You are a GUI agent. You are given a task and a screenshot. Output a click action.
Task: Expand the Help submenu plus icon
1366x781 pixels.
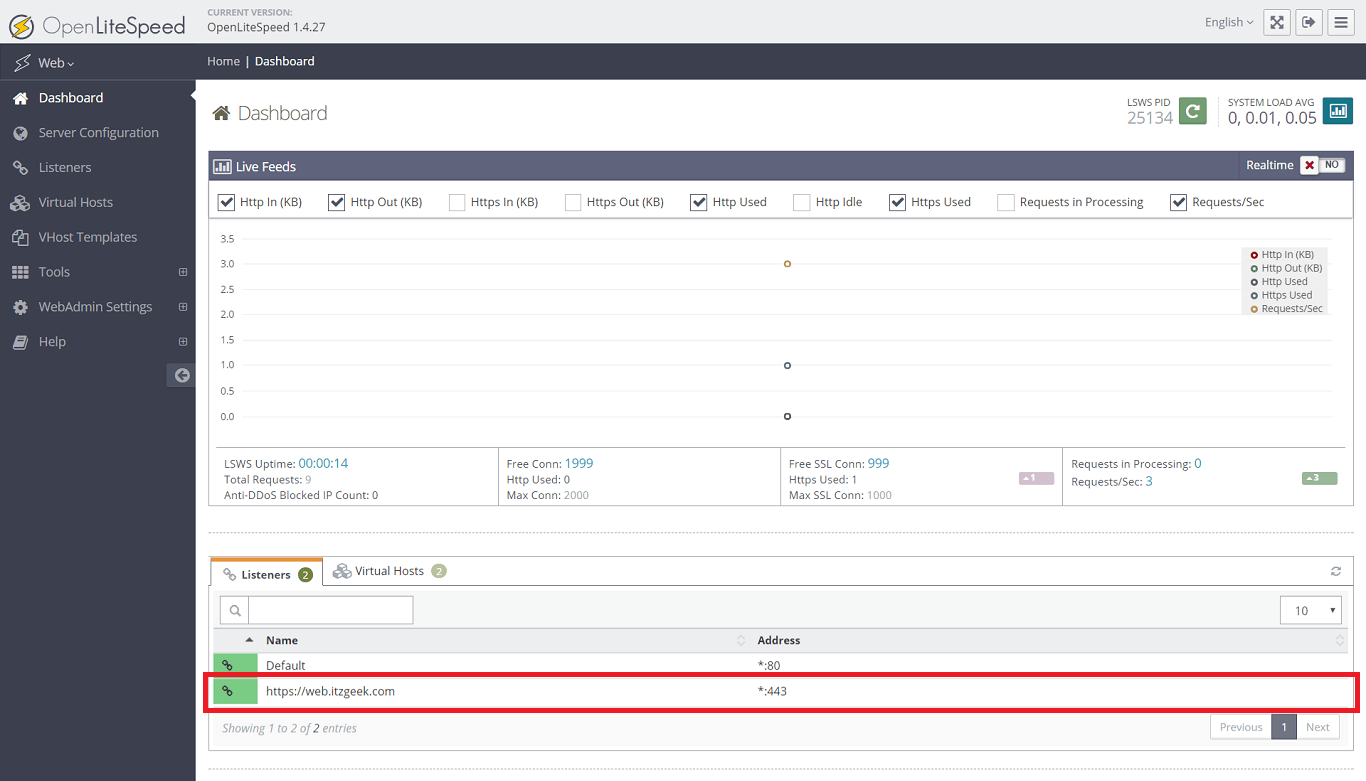[x=183, y=342]
